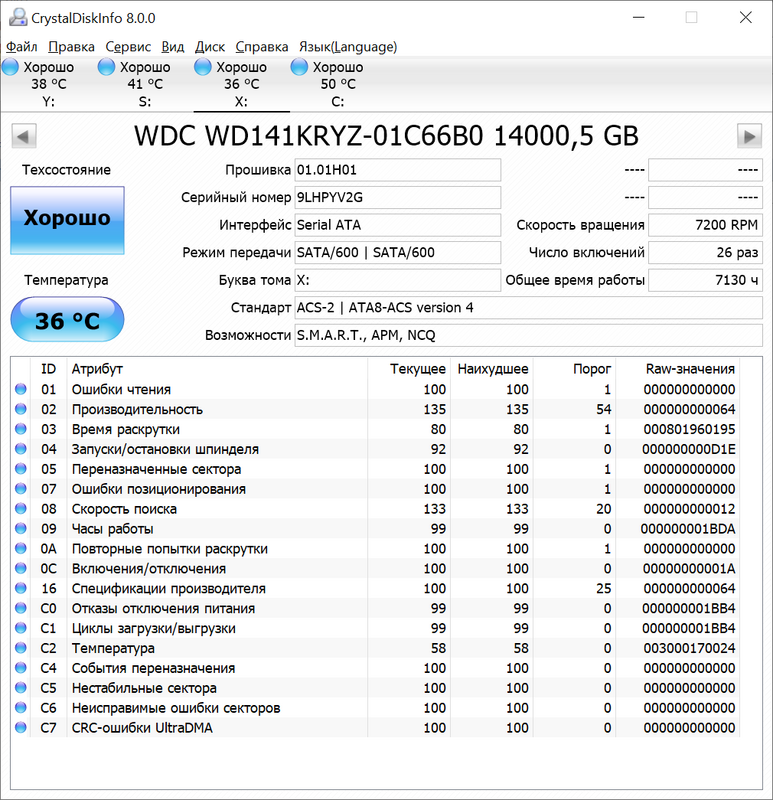
Task: Open the Сервис menu
Action: click(x=128, y=47)
